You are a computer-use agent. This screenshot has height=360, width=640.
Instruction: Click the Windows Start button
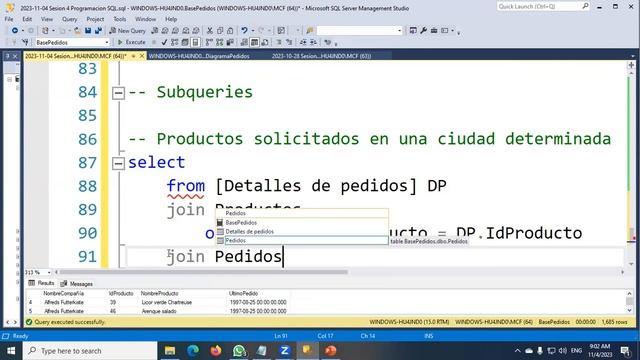pos(11,351)
